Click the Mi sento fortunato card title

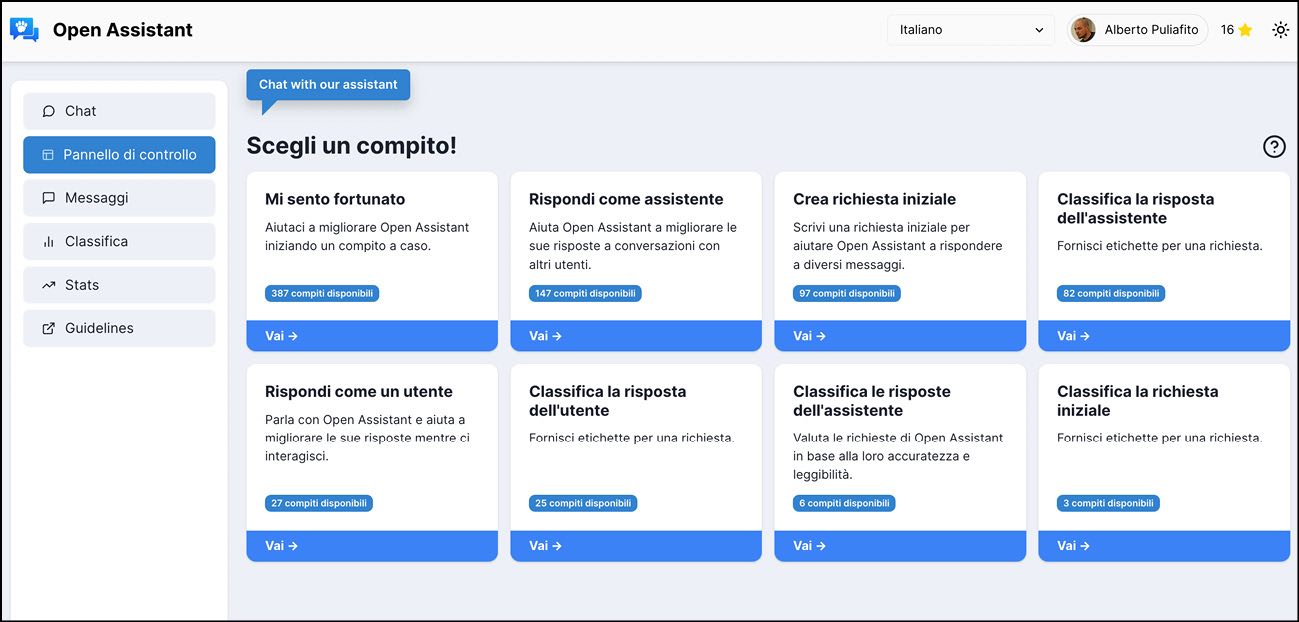pyautogui.click(x=335, y=199)
